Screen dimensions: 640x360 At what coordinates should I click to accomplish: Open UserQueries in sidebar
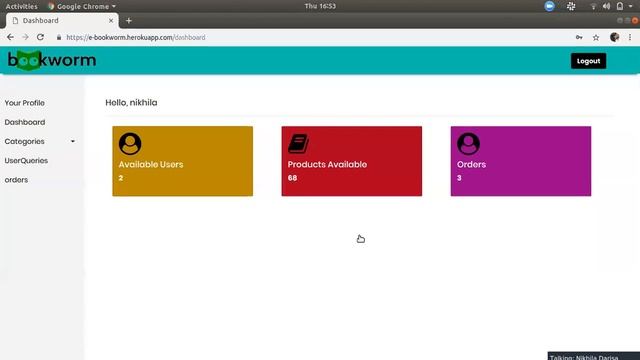(x=26, y=160)
